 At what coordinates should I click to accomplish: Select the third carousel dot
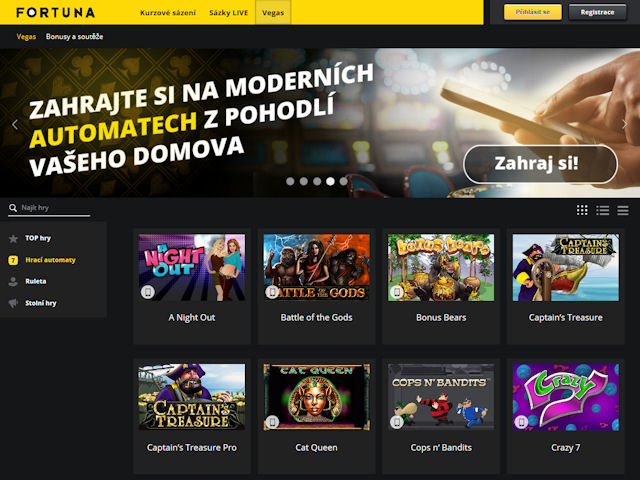(x=317, y=181)
